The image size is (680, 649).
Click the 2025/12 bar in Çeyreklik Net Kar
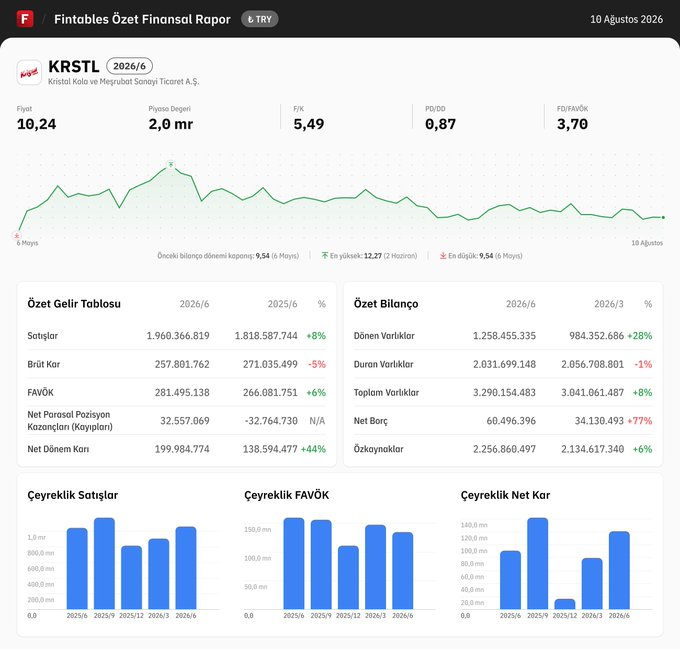tap(565, 604)
